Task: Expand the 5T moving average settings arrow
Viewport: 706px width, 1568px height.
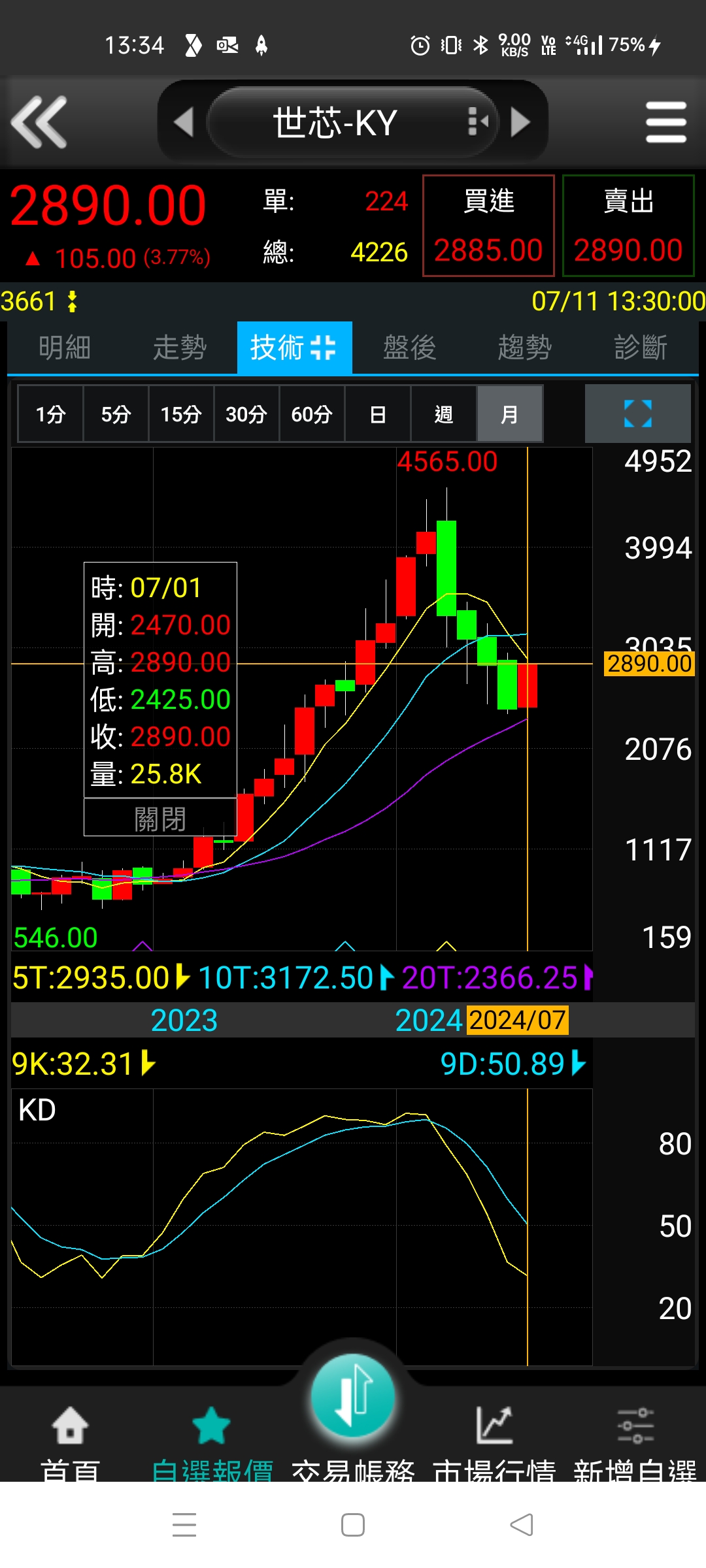Action: click(183, 977)
